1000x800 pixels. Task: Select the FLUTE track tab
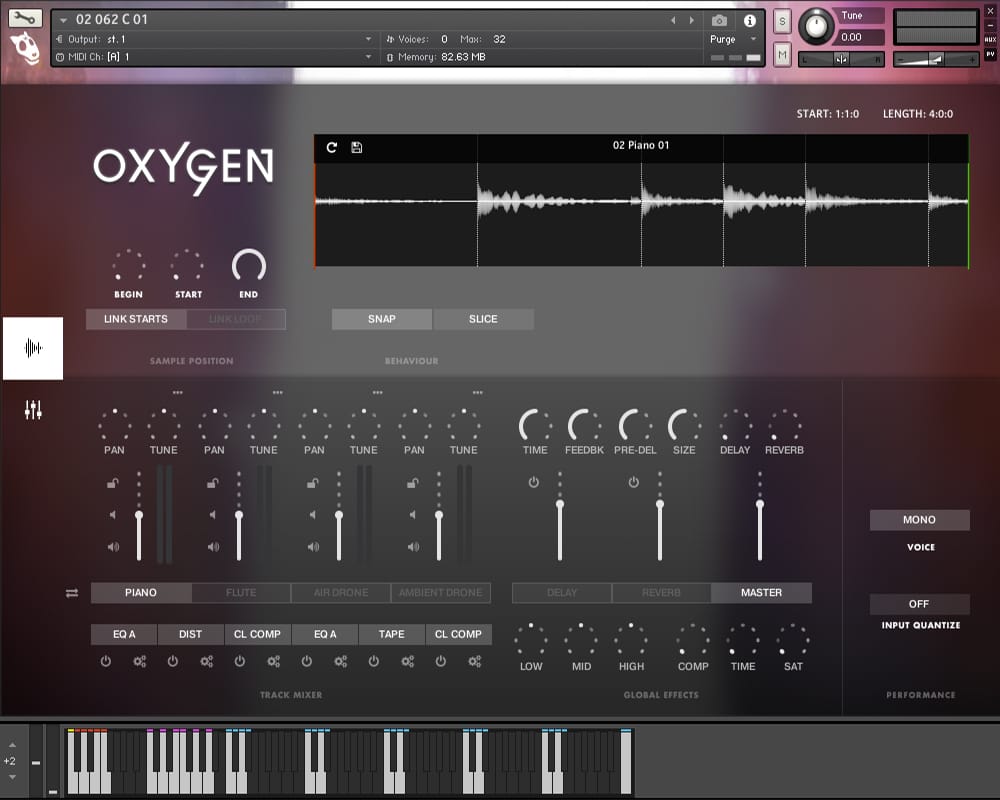point(241,593)
